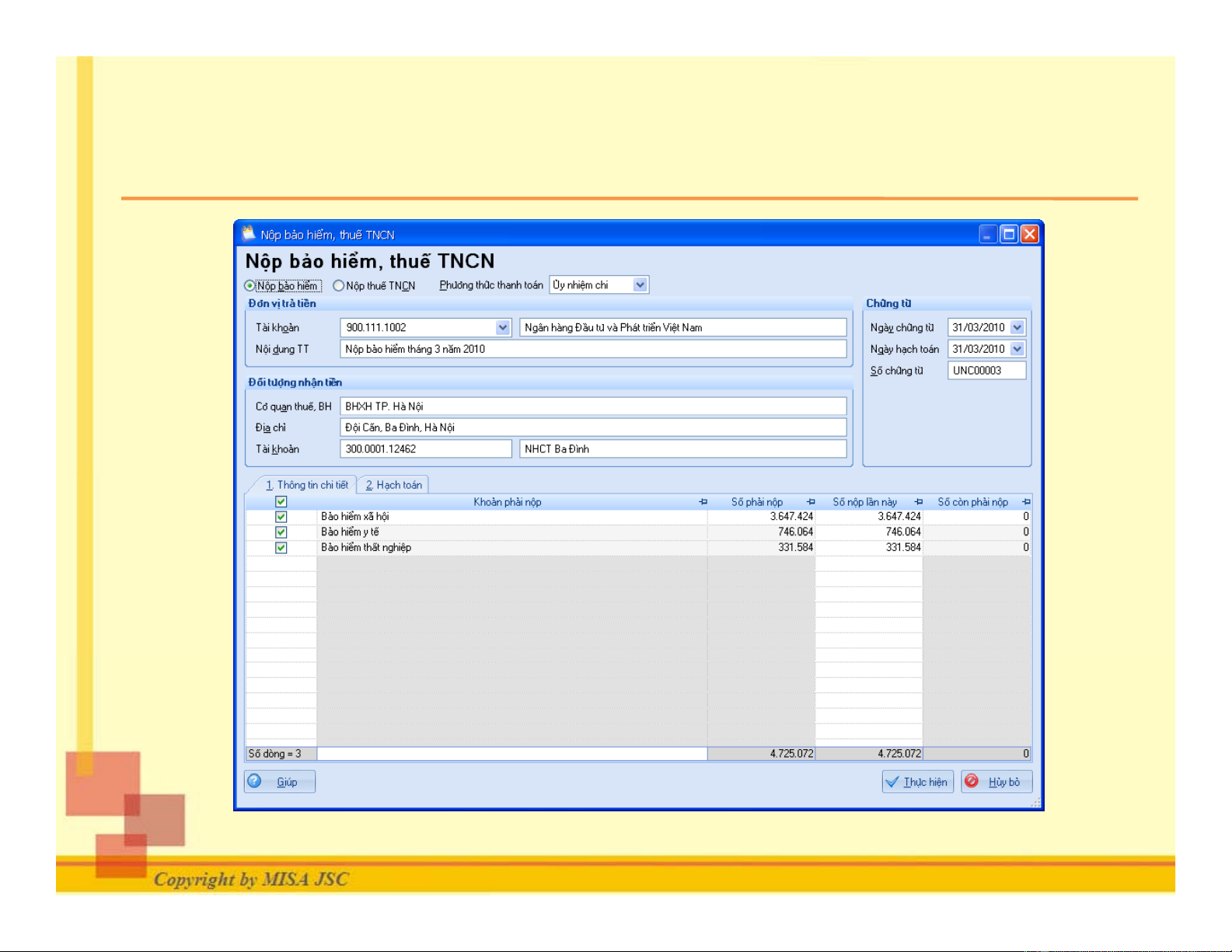
Task: Maximize the Nộp bảo hiểm window
Action: pyautogui.click(x=1008, y=234)
